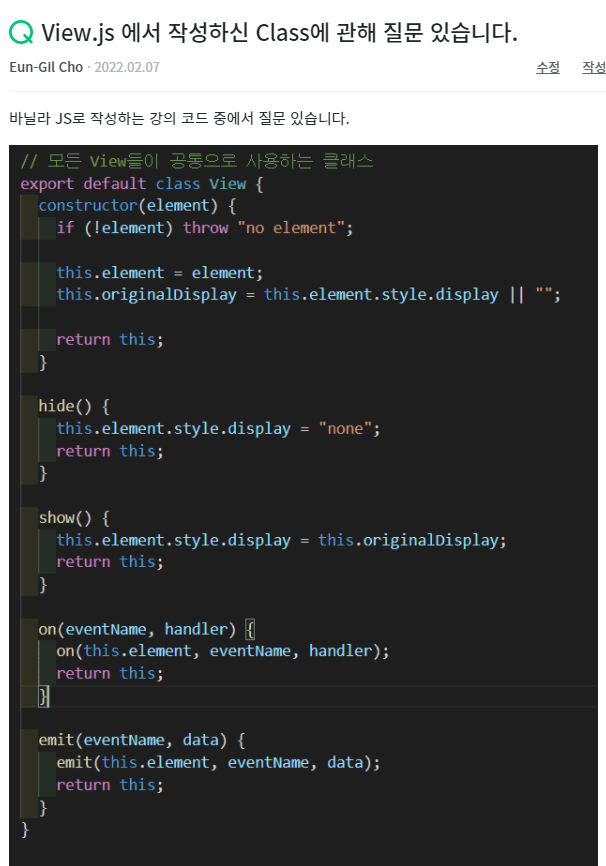The width and height of the screenshot is (606, 866).
Task: Click 'return this;' inside the constructor
Action: 110,340
